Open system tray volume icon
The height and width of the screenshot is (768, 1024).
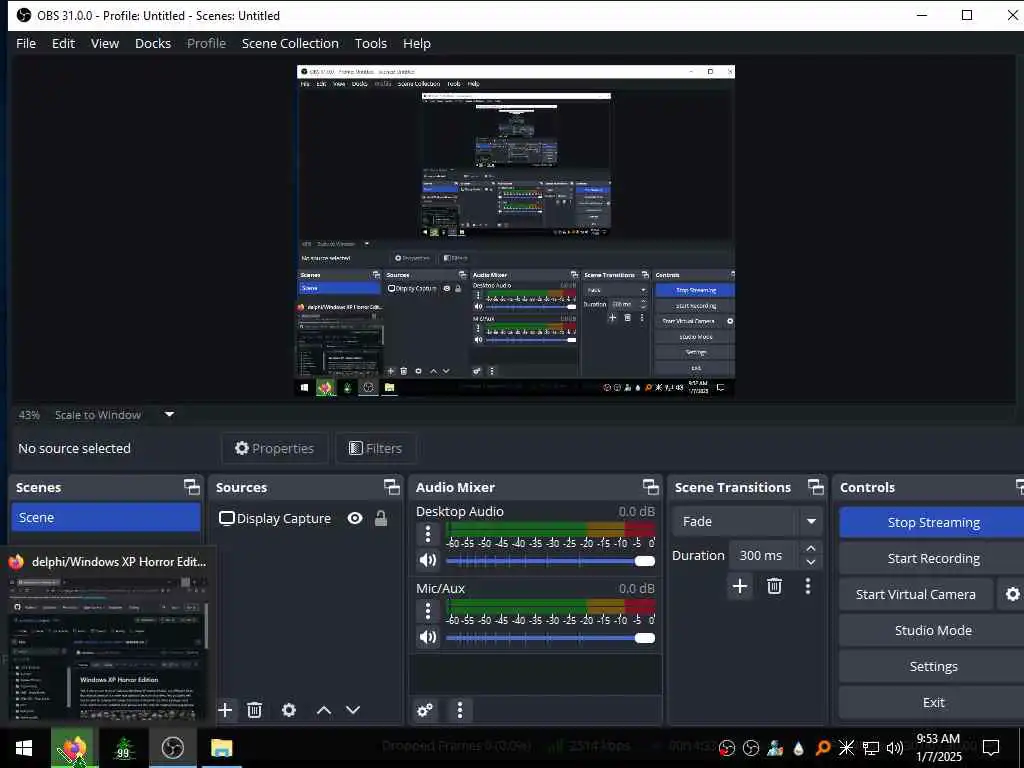point(895,748)
